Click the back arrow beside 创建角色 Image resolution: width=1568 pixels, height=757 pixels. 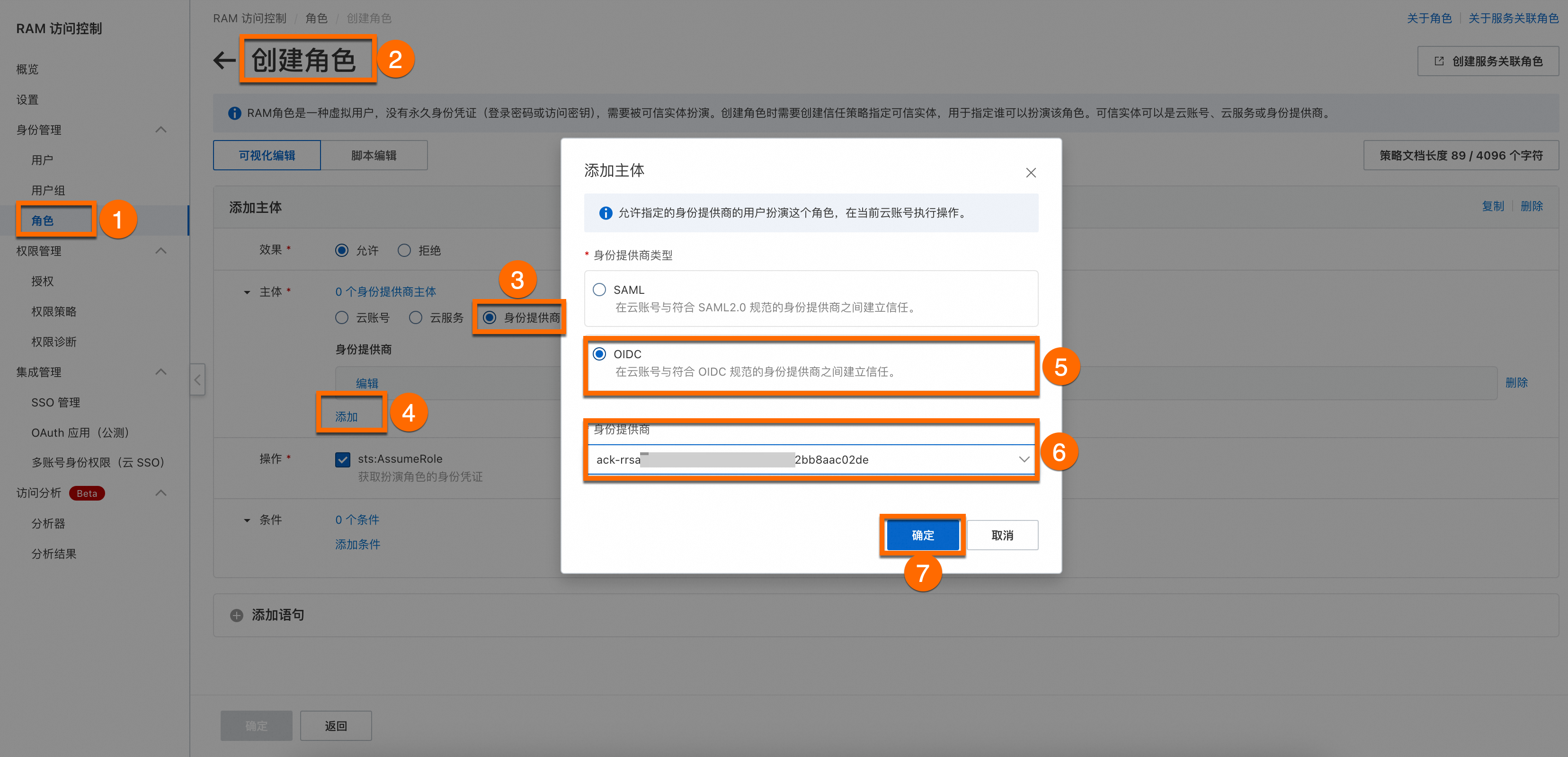tap(224, 60)
